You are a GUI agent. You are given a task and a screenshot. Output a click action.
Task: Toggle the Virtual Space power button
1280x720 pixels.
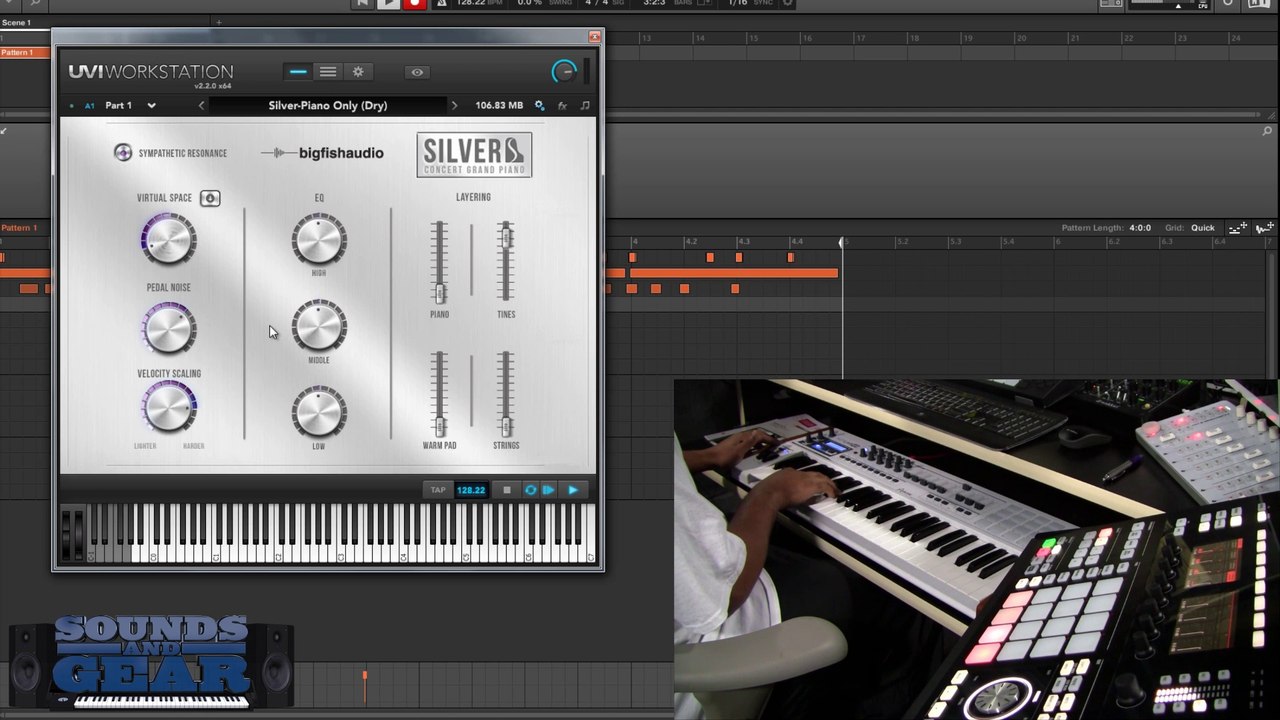[x=210, y=198]
